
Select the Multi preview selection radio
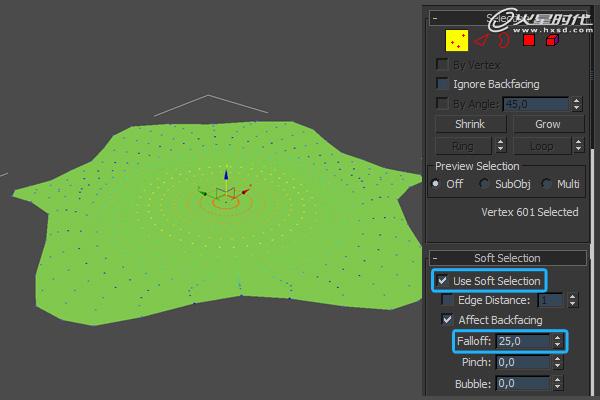click(x=546, y=184)
